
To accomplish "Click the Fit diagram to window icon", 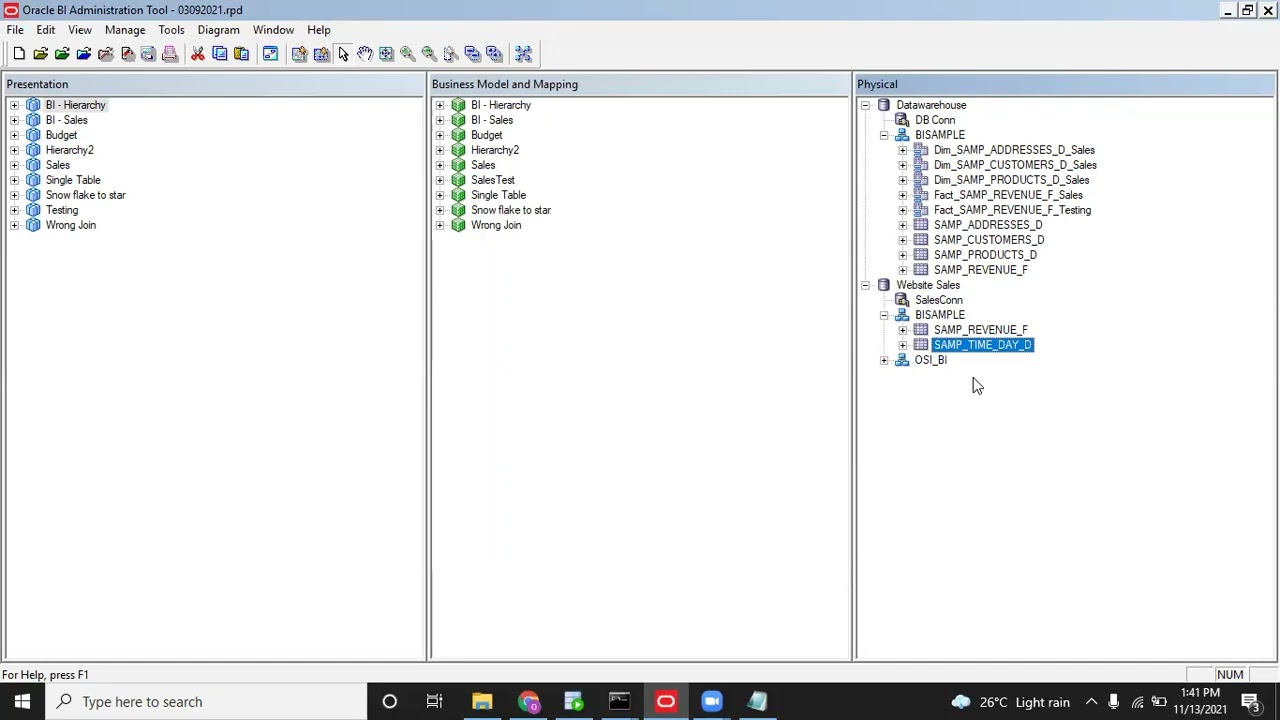I will [x=386, y=54].
